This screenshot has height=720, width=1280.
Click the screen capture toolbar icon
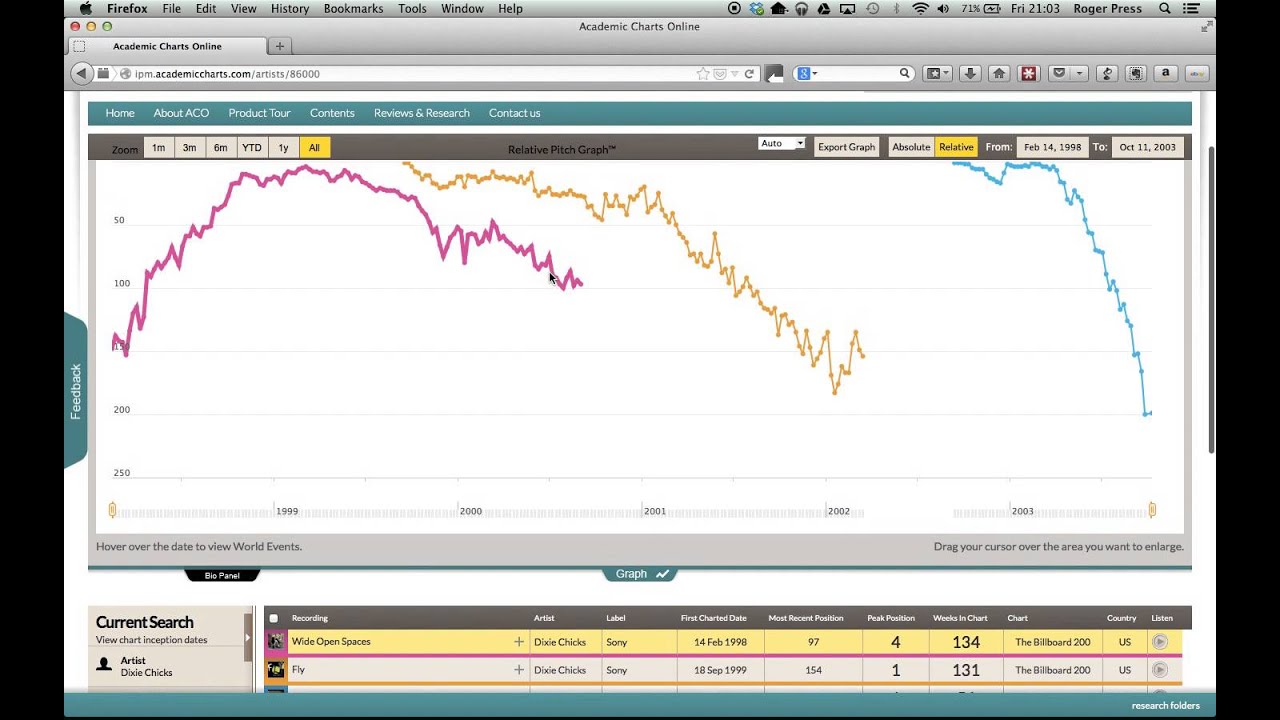click(x=1136, y=73)
